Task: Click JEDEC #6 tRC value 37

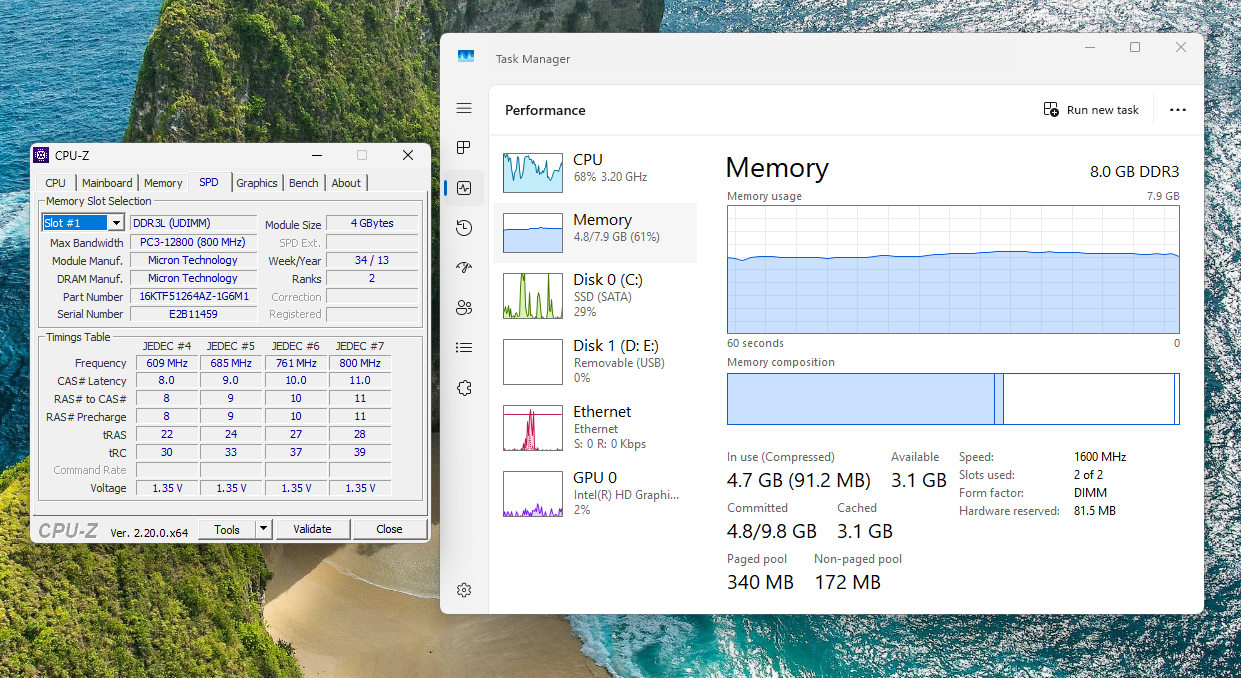Action: tap(296, 452)
